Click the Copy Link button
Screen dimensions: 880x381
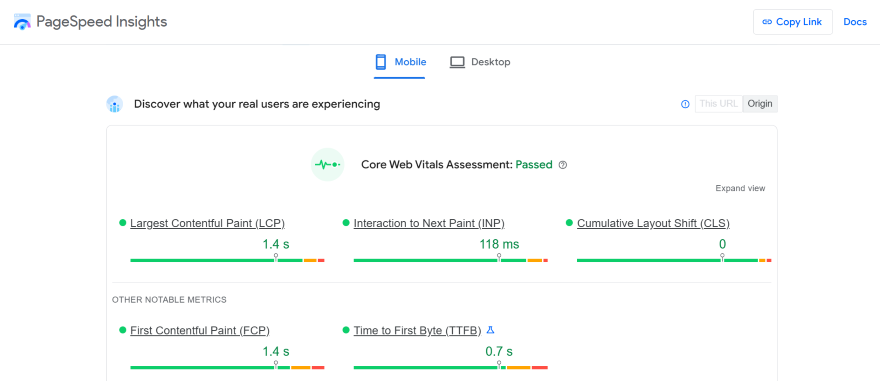click(x=792, y=22)
